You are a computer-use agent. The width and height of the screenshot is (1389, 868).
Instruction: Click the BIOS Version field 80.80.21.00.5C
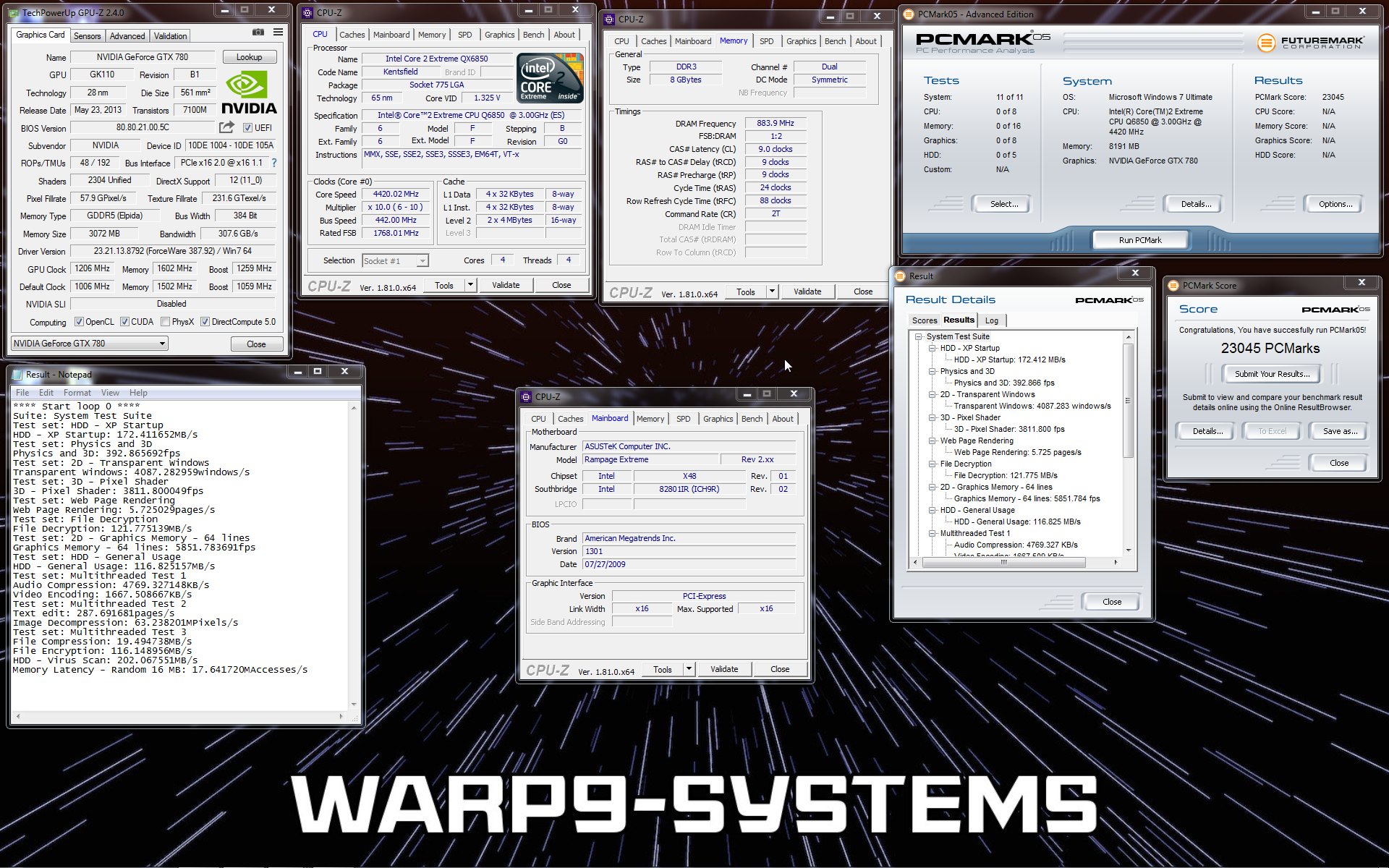point(143,127)
